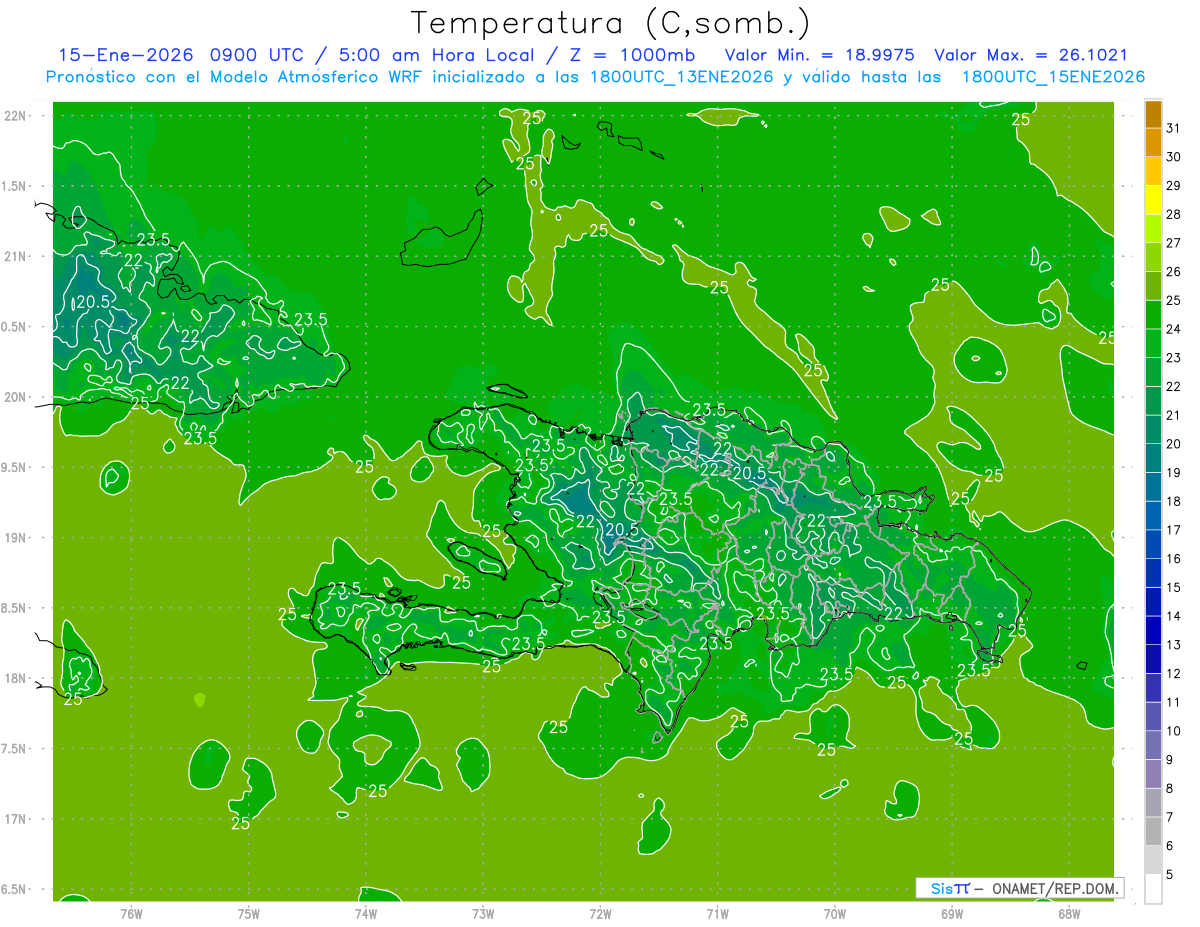Click the valid-until time '1800UTC_15ENE2026'
This screenshot has width=1200, height=927.
(1053, 77)
